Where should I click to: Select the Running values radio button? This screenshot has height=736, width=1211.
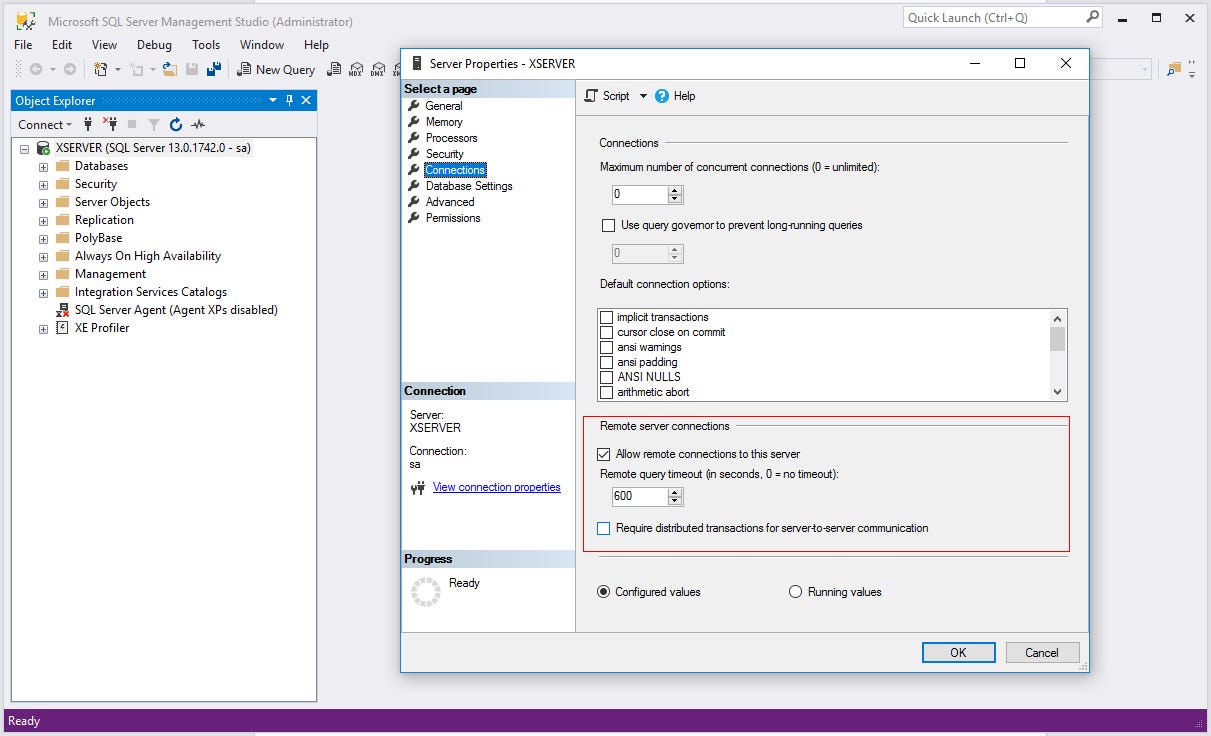pos(796,592)
